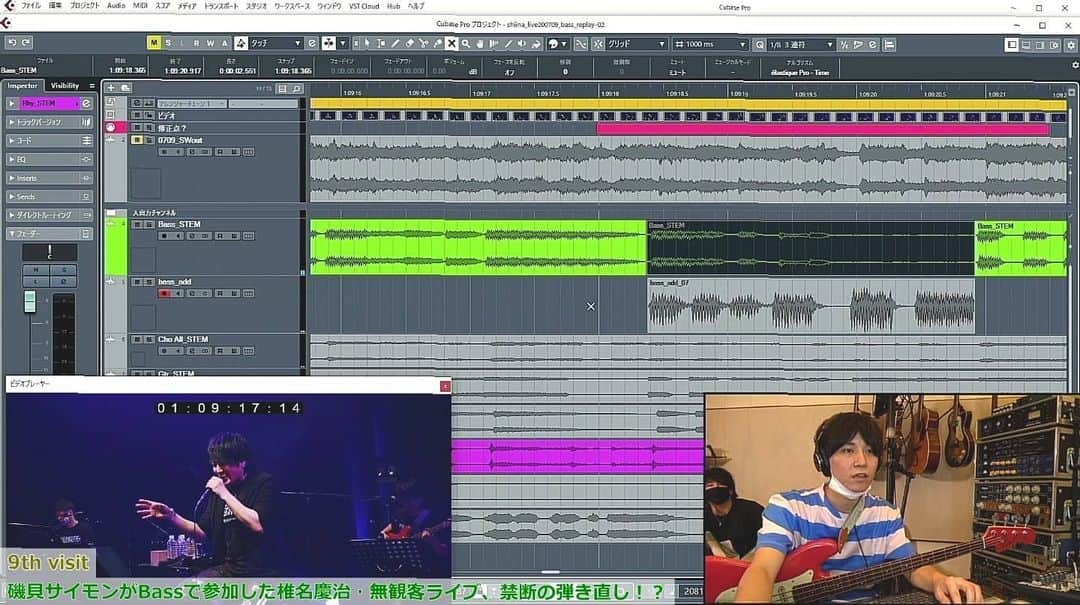The height and width of the screenshot is (605, 1080).
Task: Open the ファイル menu
Action: coord(31,6)
